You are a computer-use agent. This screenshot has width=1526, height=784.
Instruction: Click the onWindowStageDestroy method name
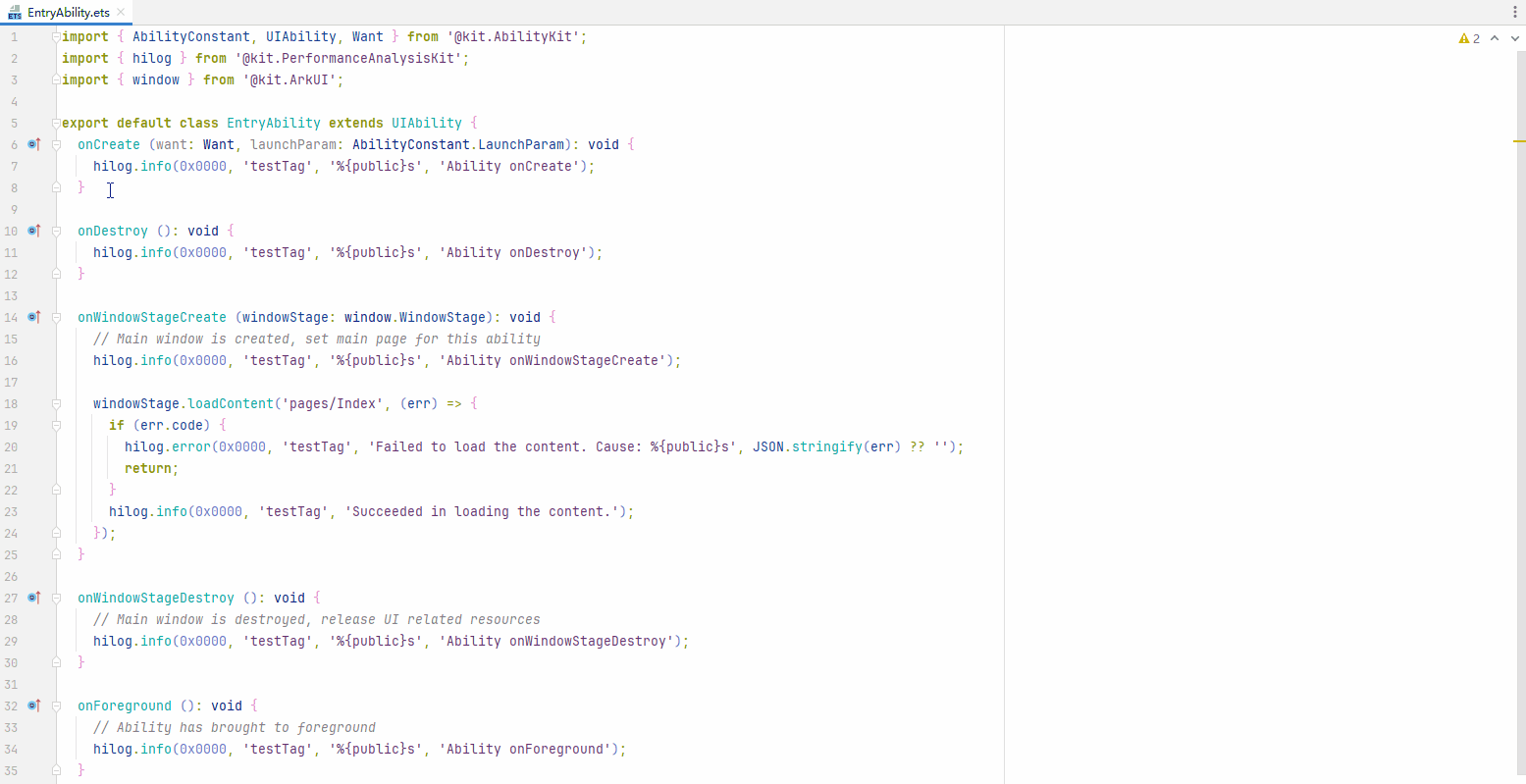point(156,598)
